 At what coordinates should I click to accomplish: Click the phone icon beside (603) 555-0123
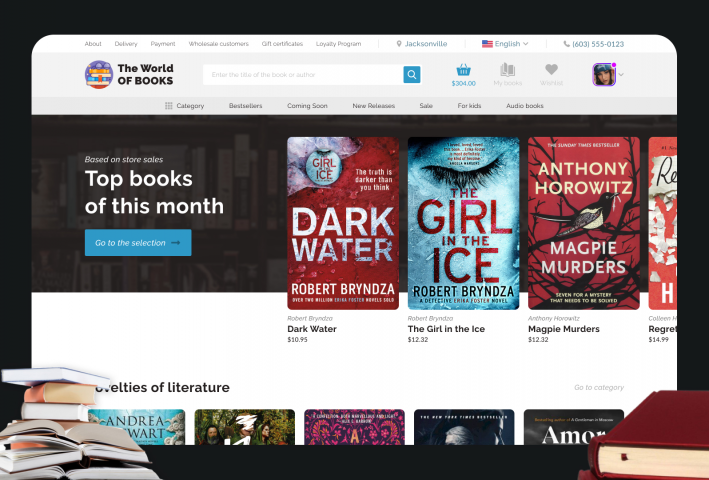click(x=567, y=44)
